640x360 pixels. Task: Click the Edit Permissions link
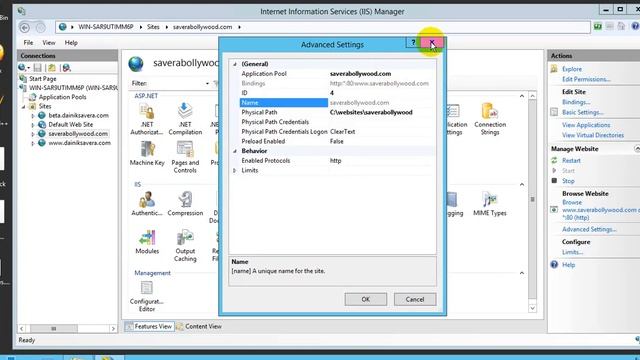pos(586,79)
